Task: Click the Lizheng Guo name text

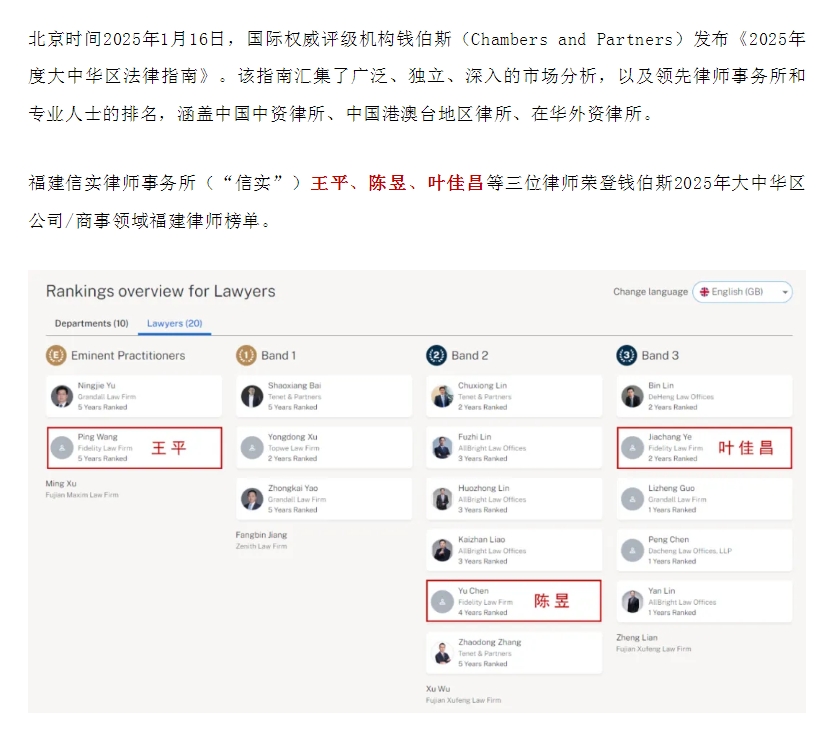Action: click(x=671, y=488)
